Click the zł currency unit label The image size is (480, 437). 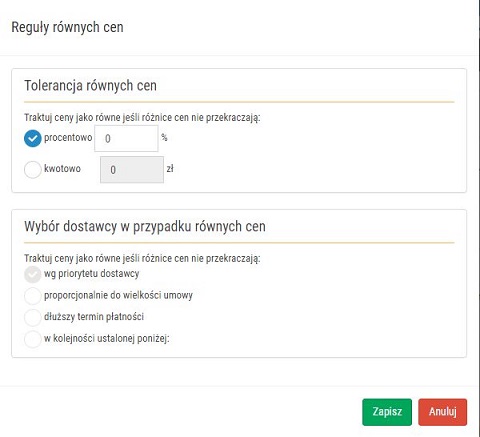tap(170, 169)
